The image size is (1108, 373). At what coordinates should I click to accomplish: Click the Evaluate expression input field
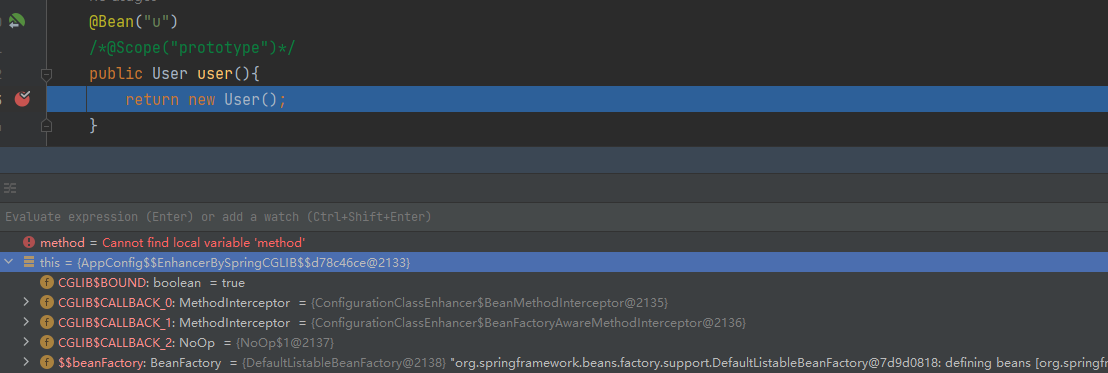[554, 216]
